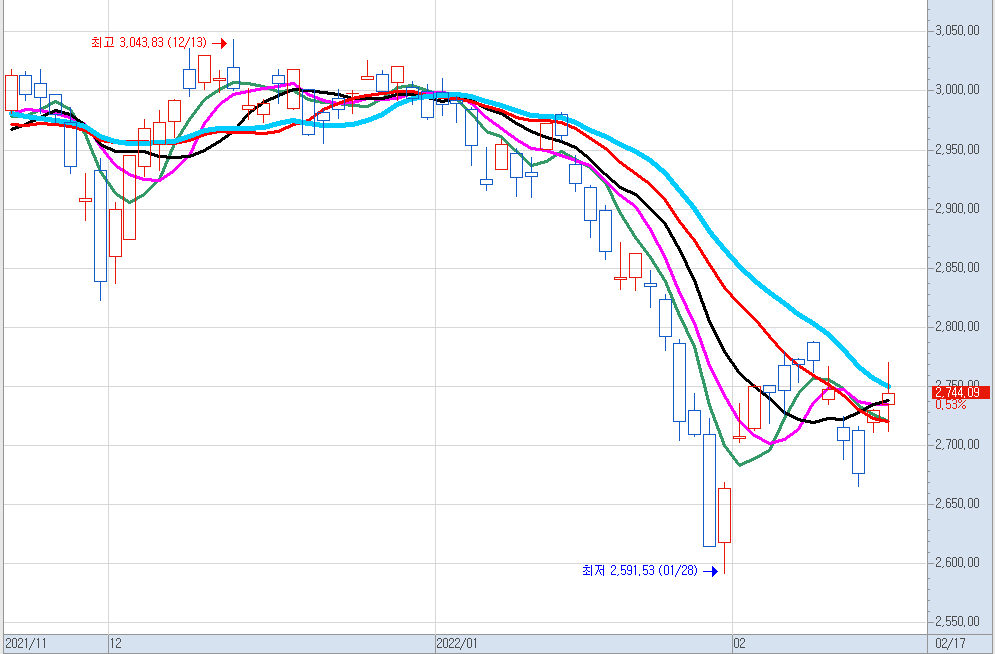Click the current price tag 2,744.09
The height and width of the screenshot is (654, 995).
(961, 393)
